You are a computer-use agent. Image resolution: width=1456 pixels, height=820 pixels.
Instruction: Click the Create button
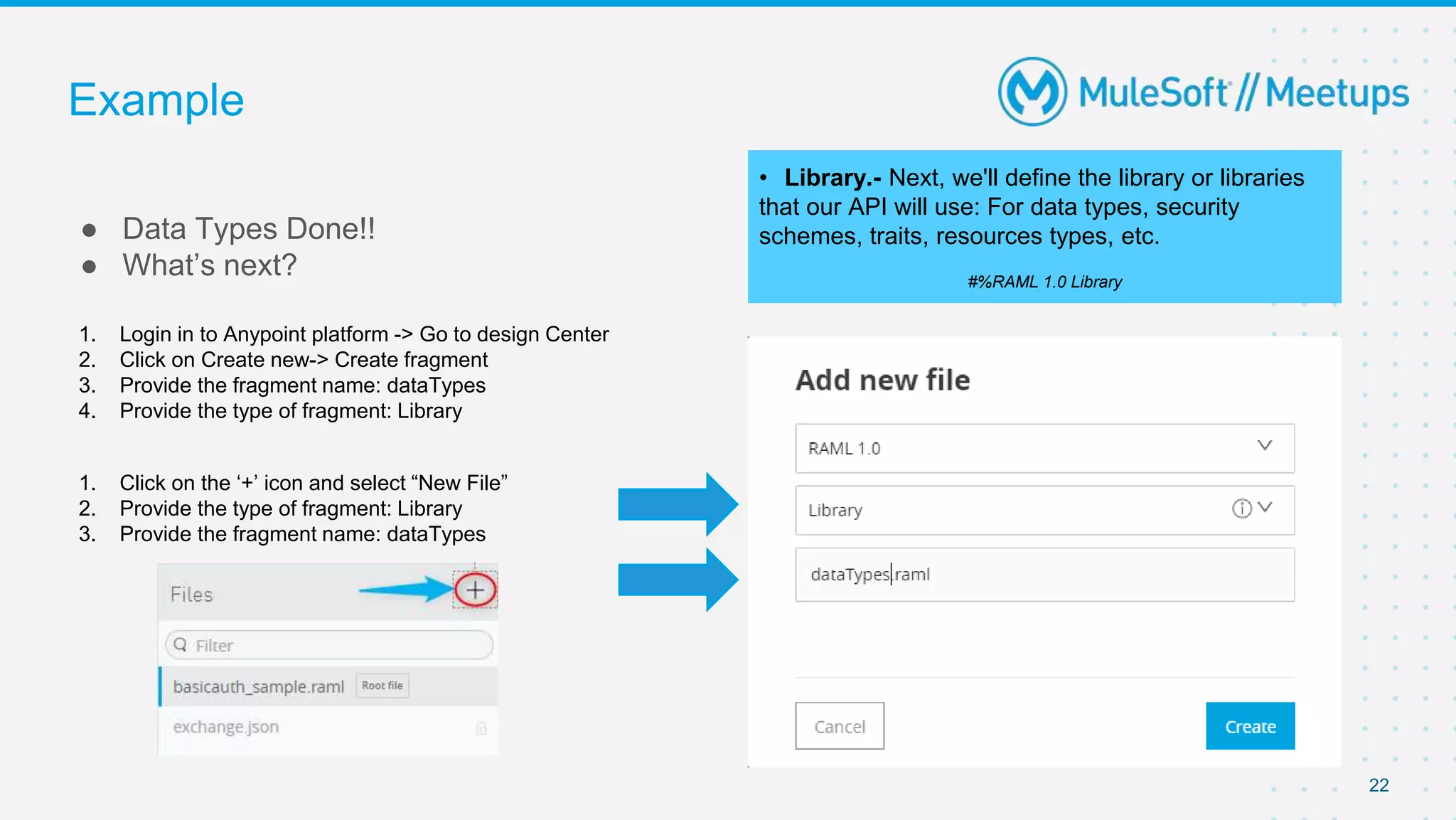[x=1250, y=726]
